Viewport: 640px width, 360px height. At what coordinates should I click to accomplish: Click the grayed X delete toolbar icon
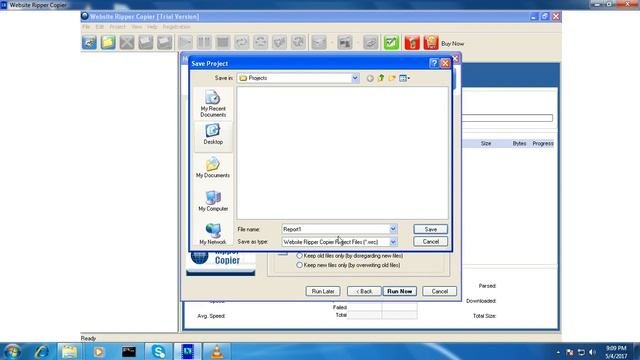[127, 42]
